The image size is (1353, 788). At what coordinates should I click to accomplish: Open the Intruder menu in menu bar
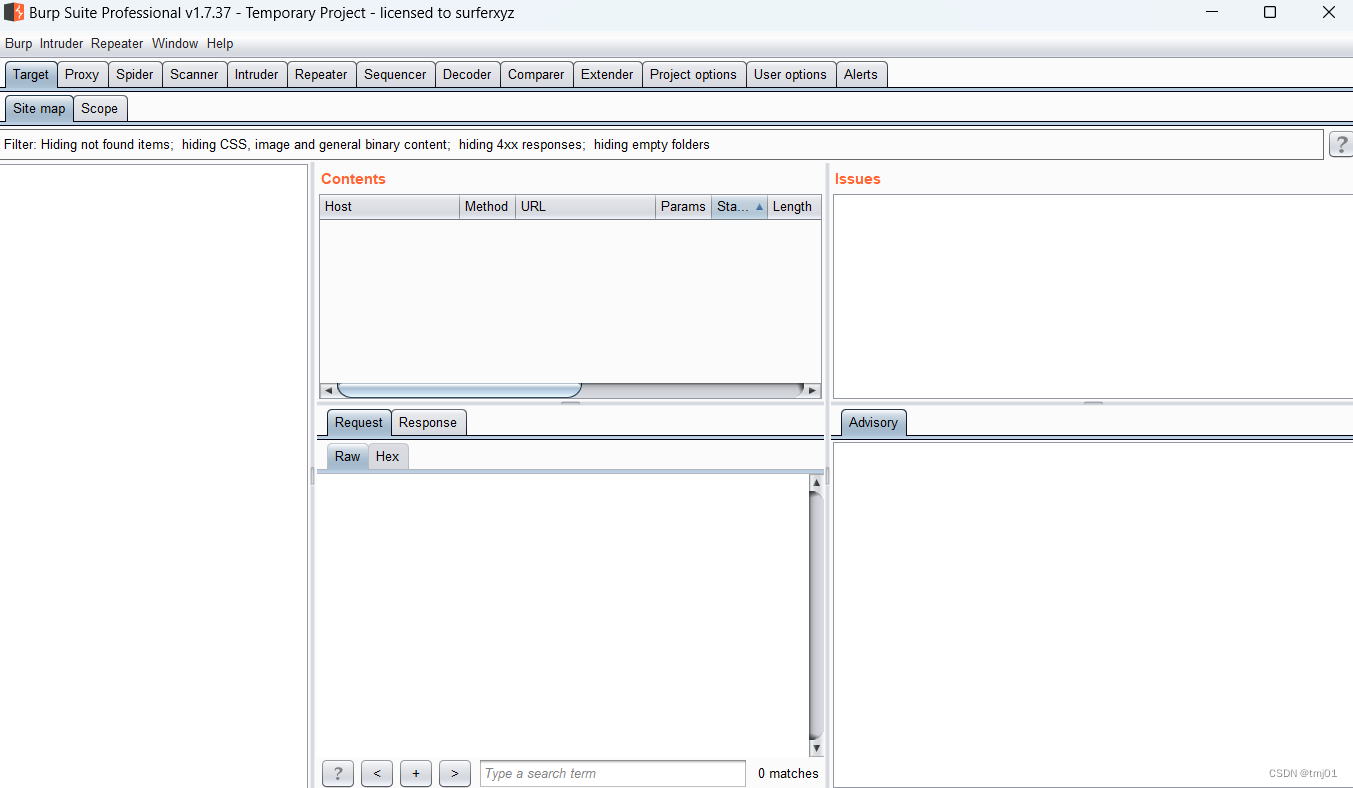pyautogui.click(x=61, y=44)
